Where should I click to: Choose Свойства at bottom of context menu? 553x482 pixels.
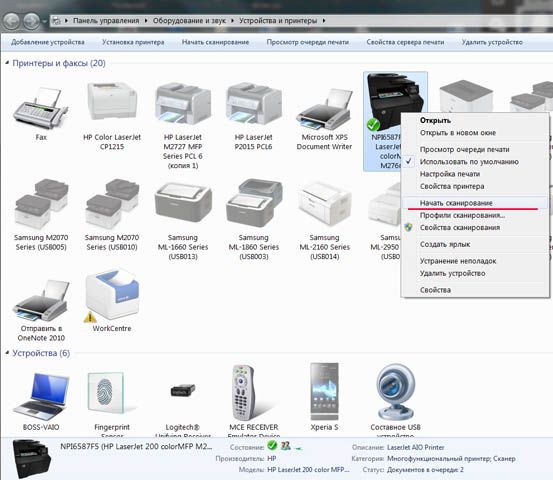click(435, 290)
